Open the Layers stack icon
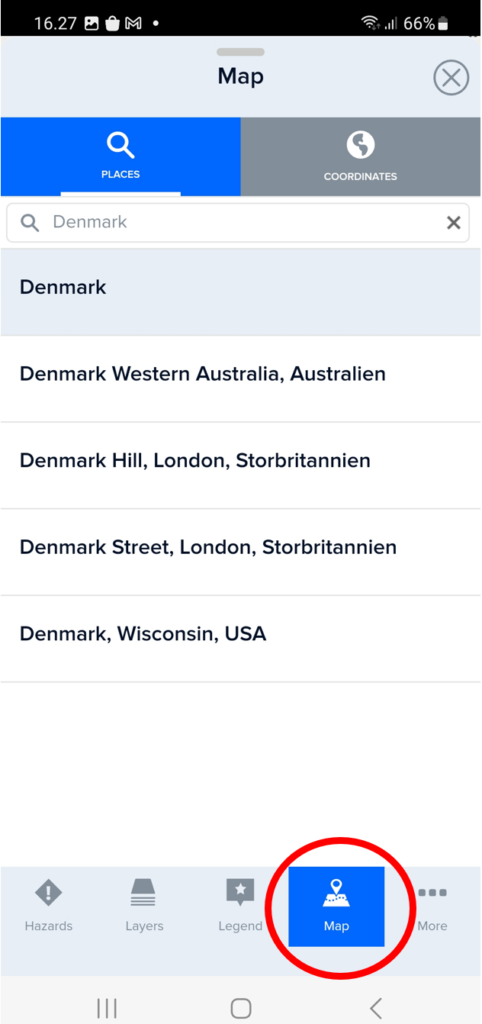This screenshot has width=482, height=1024. tap(144, 893)
